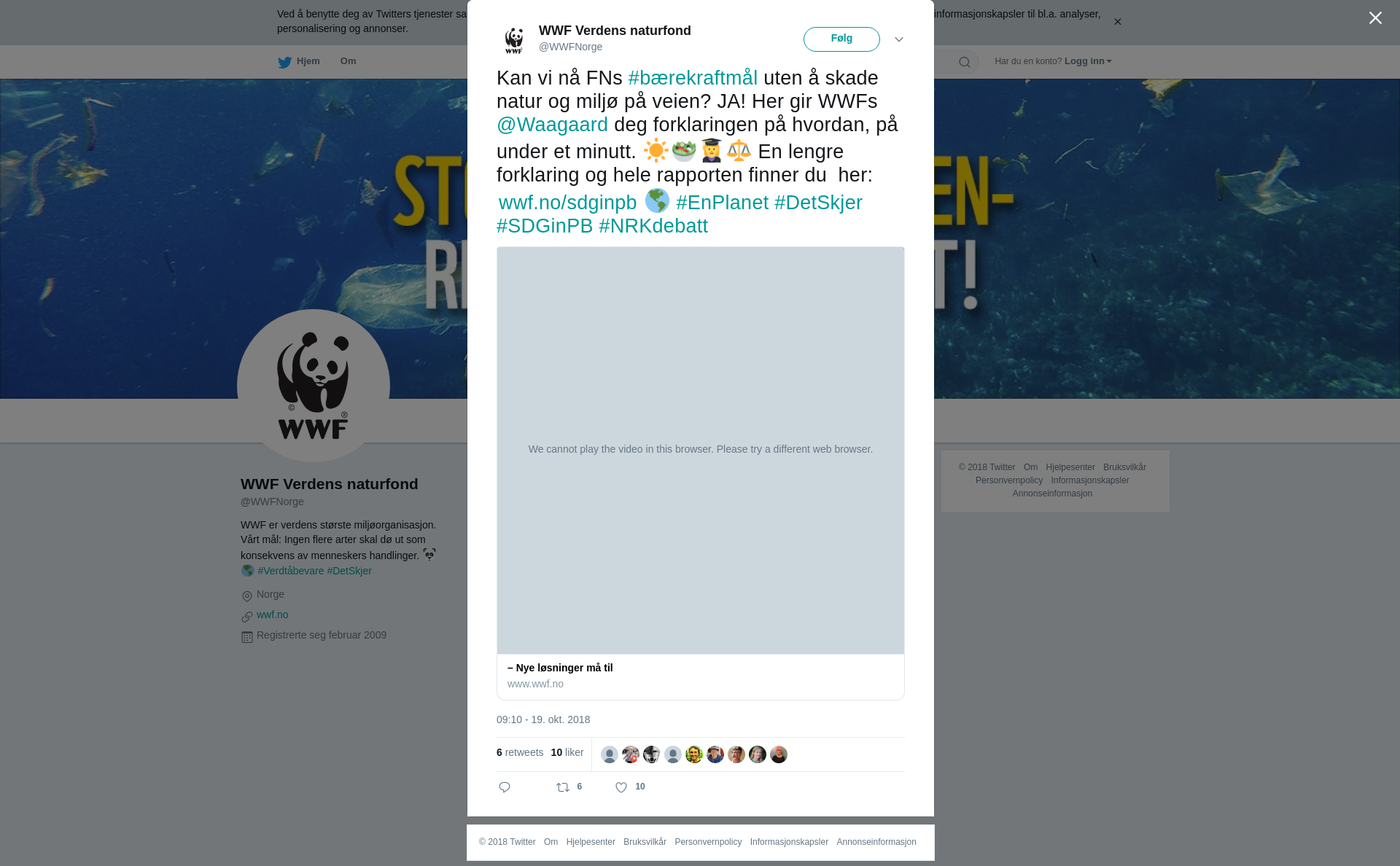Expand tweet options chevron next to Følg

click(x=899, y=39)
